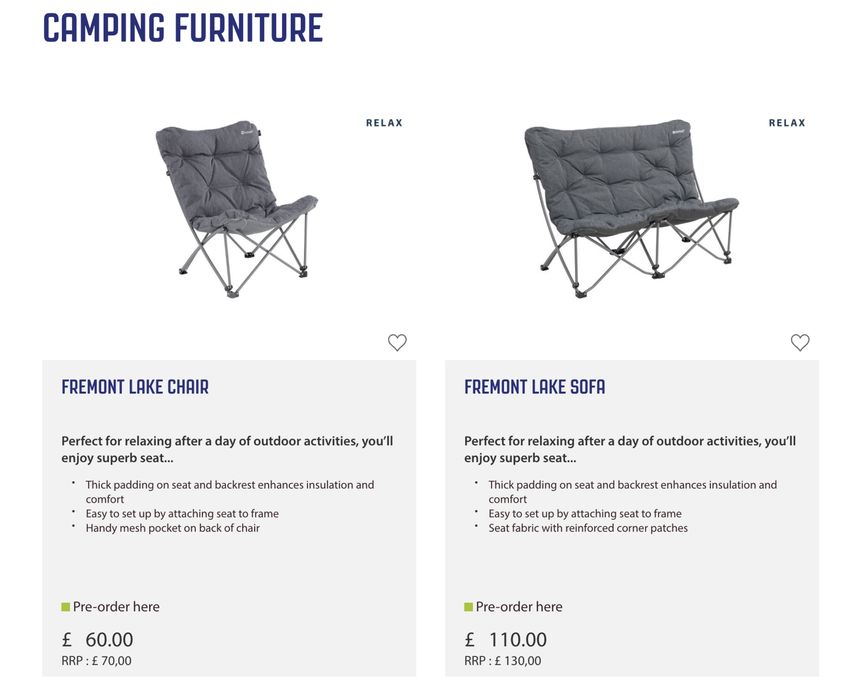Select 'Pre-order here' for the chair
847x699 pixels.
(116, 607)
